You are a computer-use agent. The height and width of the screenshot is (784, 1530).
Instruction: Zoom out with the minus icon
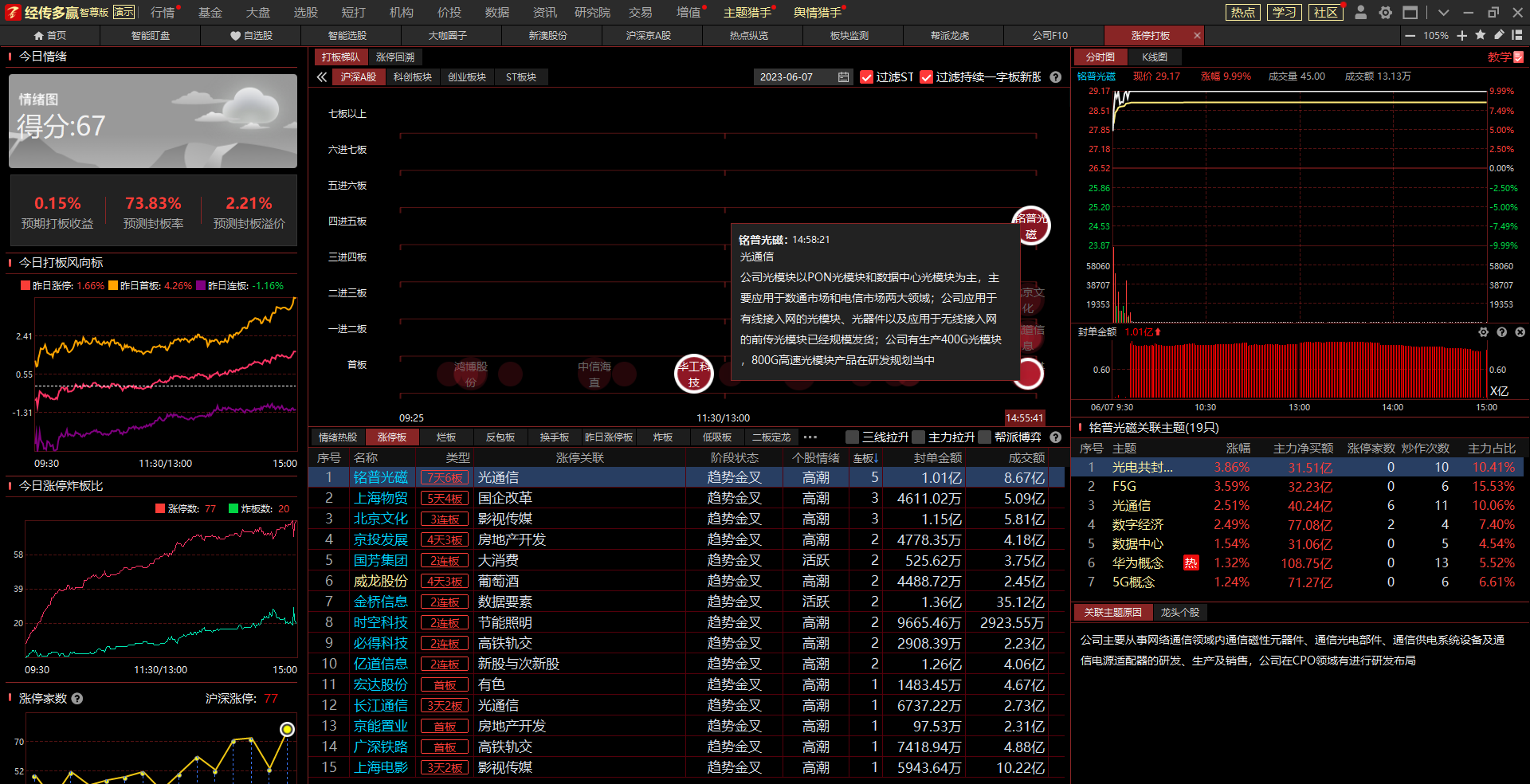[1410, 36]
